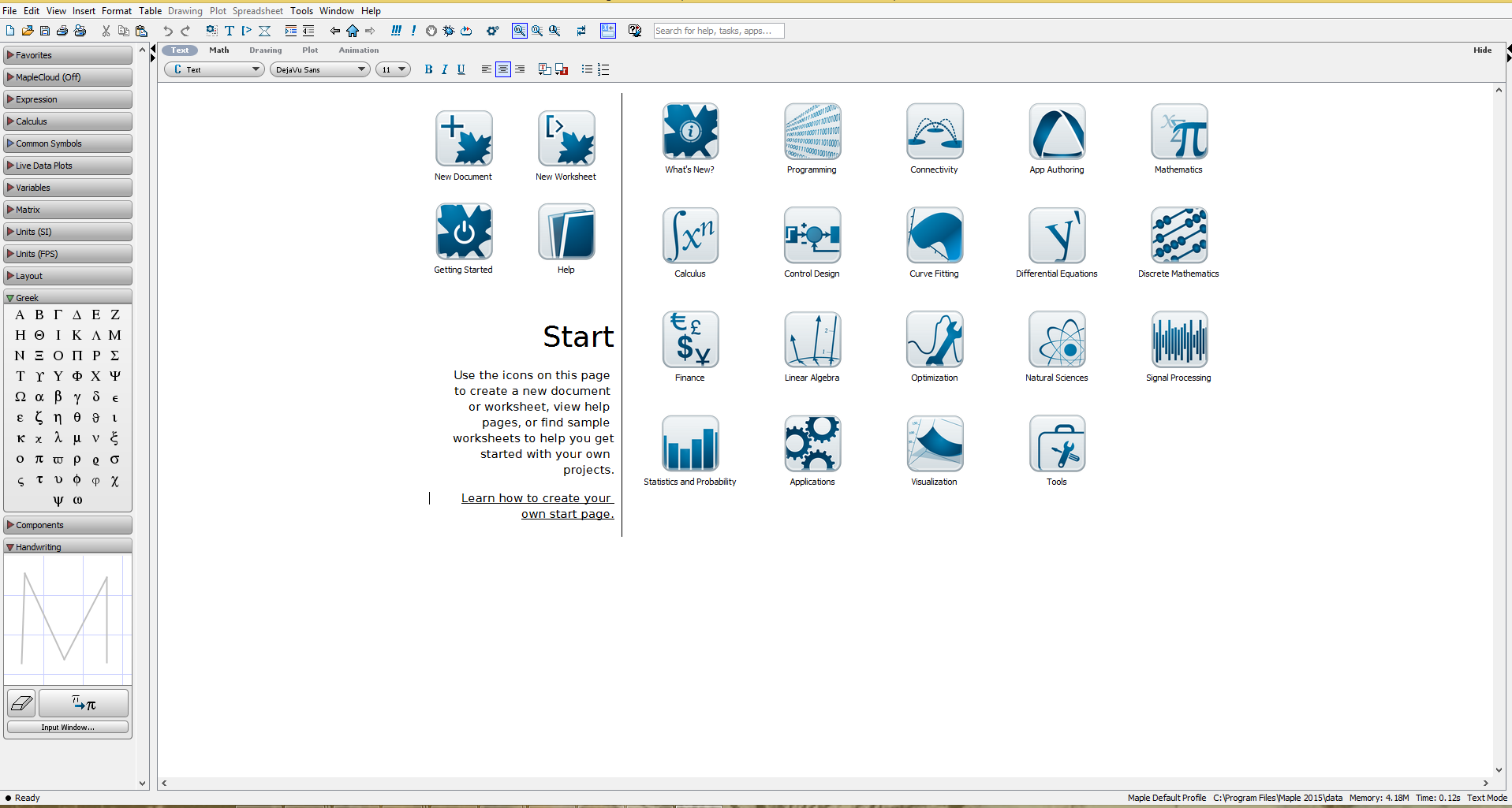Click the debugger bug icon in toolbar
The width and height of the screenshot is (1512, 808).
pyautogui.click(x=449, y=31)
